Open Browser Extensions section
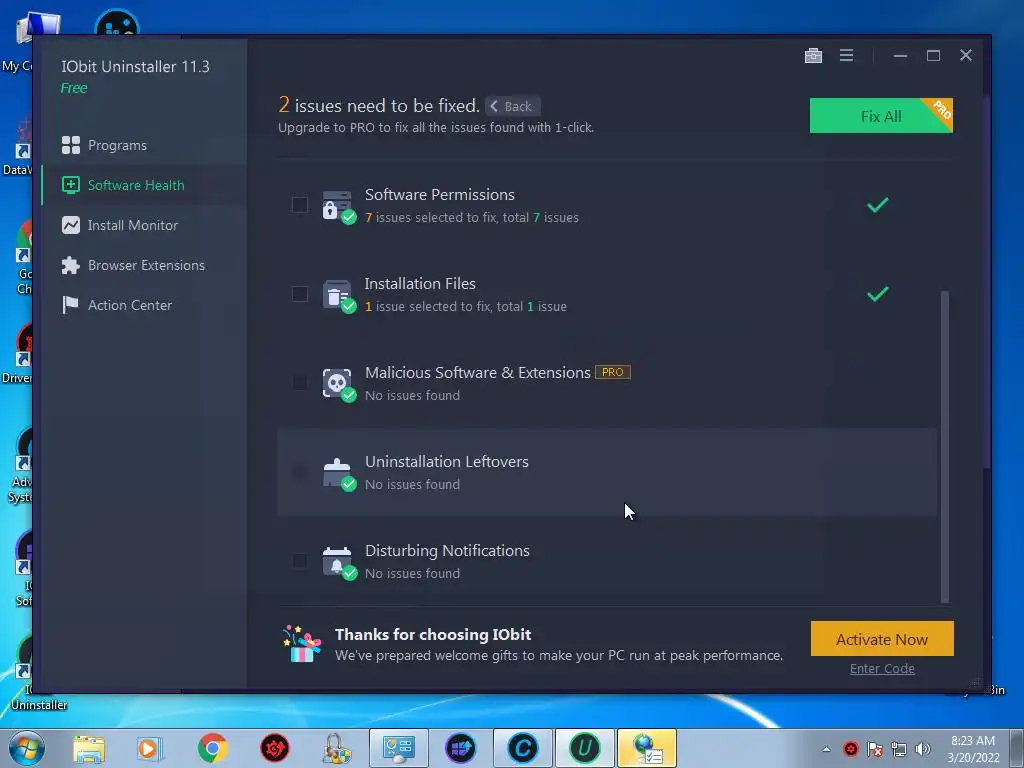The image size is (1024, 768). 144,265
